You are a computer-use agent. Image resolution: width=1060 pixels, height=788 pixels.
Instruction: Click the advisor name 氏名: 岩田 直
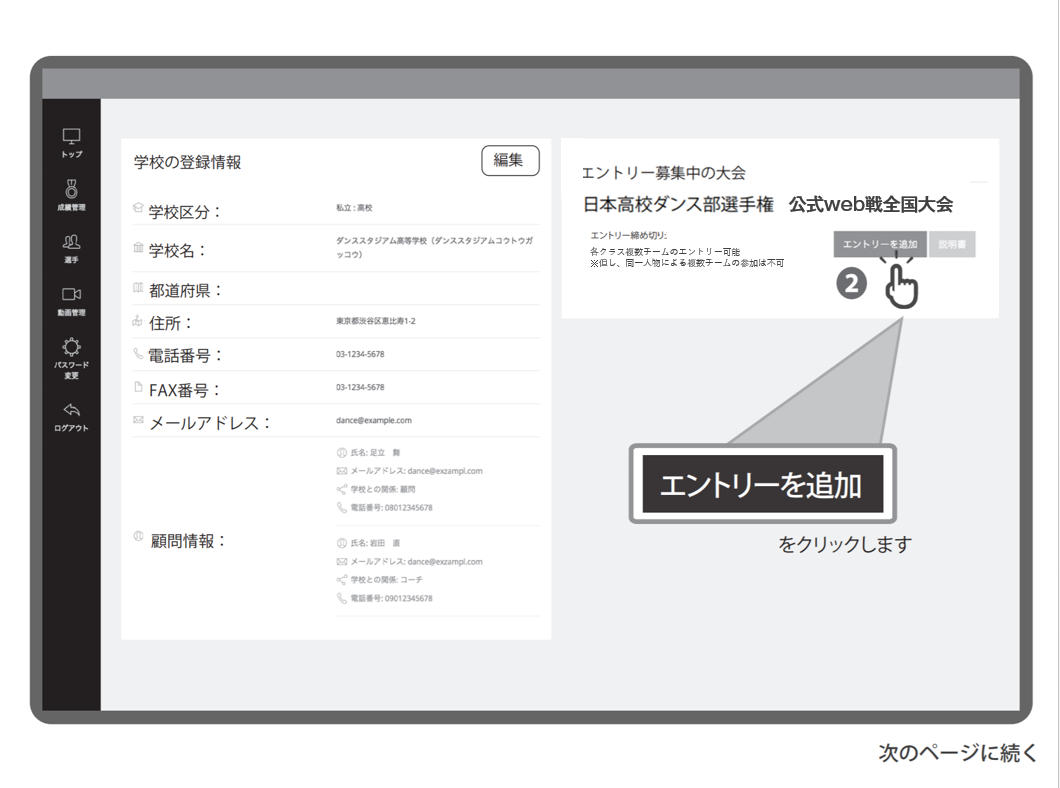click(x=376, y=543)
